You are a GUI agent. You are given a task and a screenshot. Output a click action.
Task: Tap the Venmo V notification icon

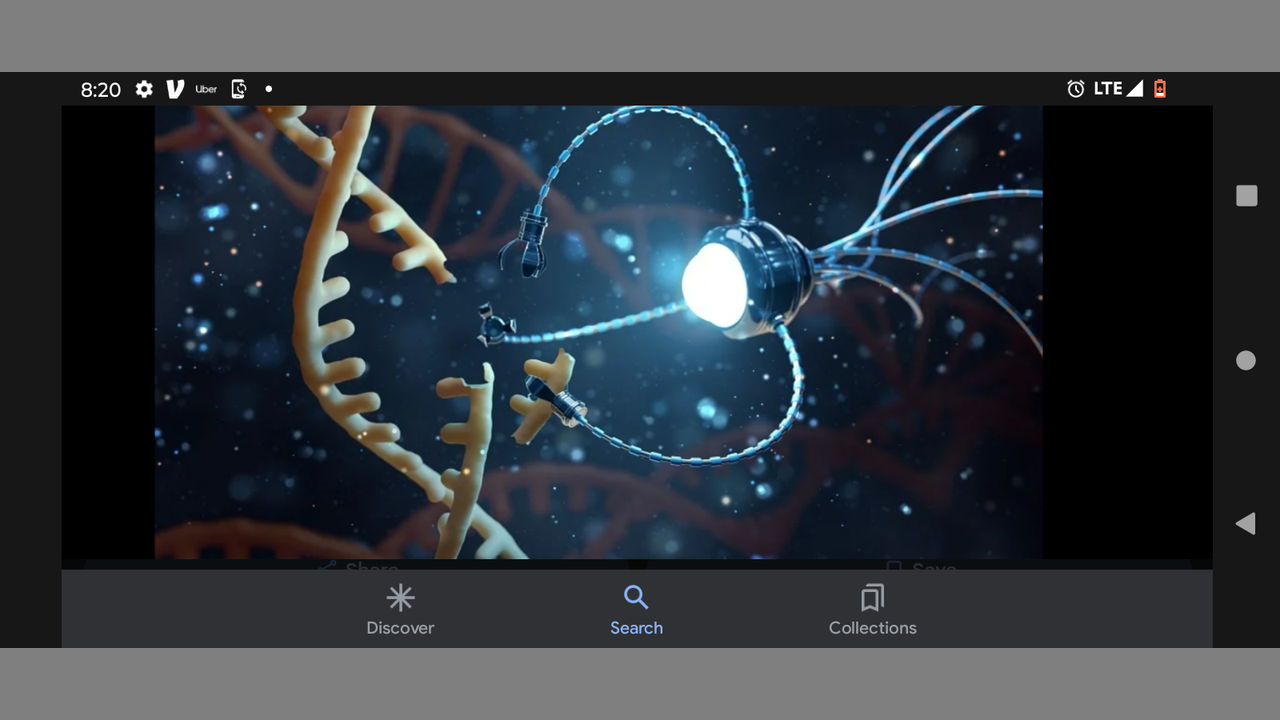(175, 89)
